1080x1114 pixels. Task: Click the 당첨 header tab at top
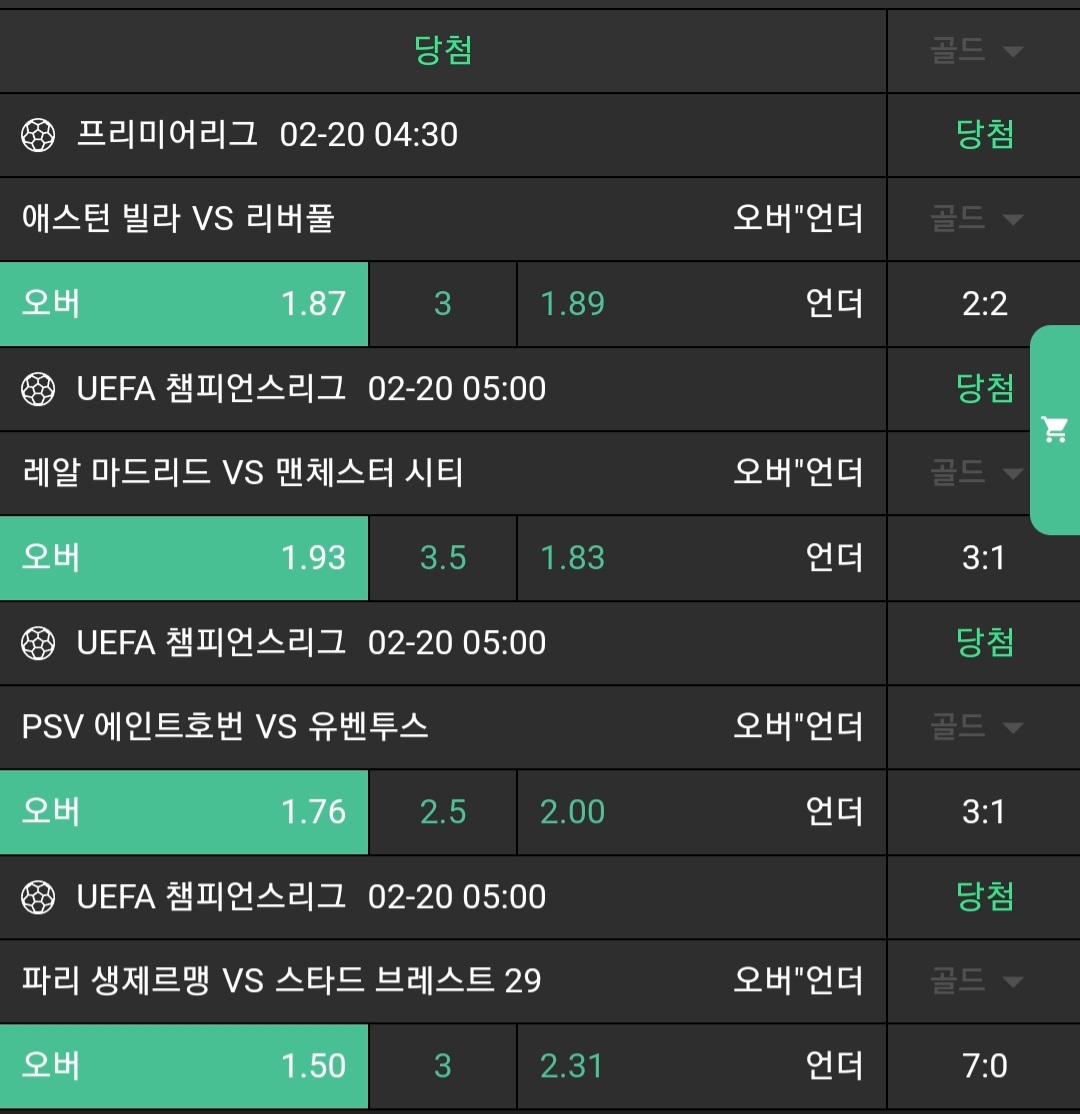(x=443, y=51)
